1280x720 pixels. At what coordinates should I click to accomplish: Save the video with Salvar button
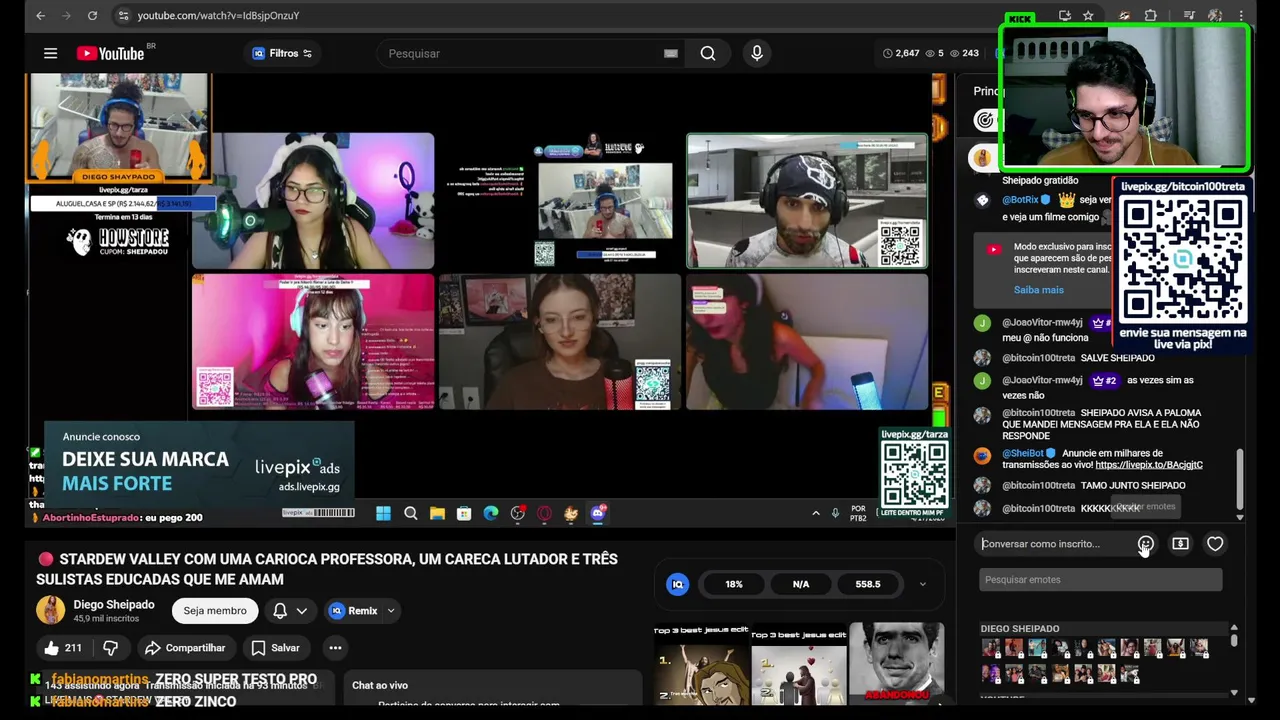(x=275, y=648)
